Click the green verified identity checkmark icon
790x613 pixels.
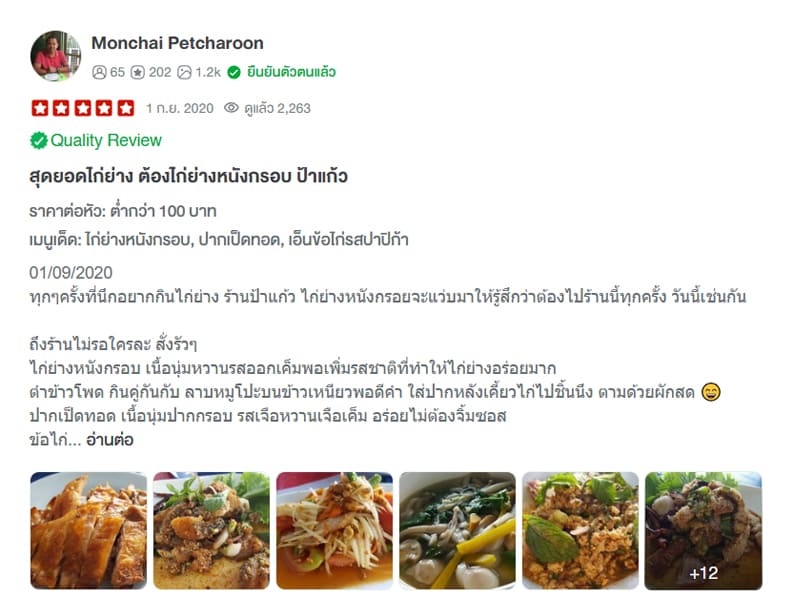(x=234, y=73)
